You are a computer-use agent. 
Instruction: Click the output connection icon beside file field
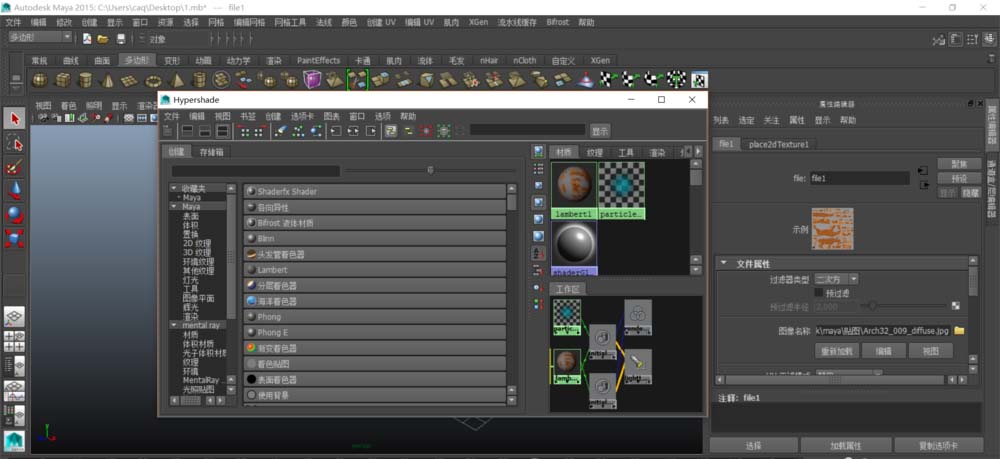point(923,186)
